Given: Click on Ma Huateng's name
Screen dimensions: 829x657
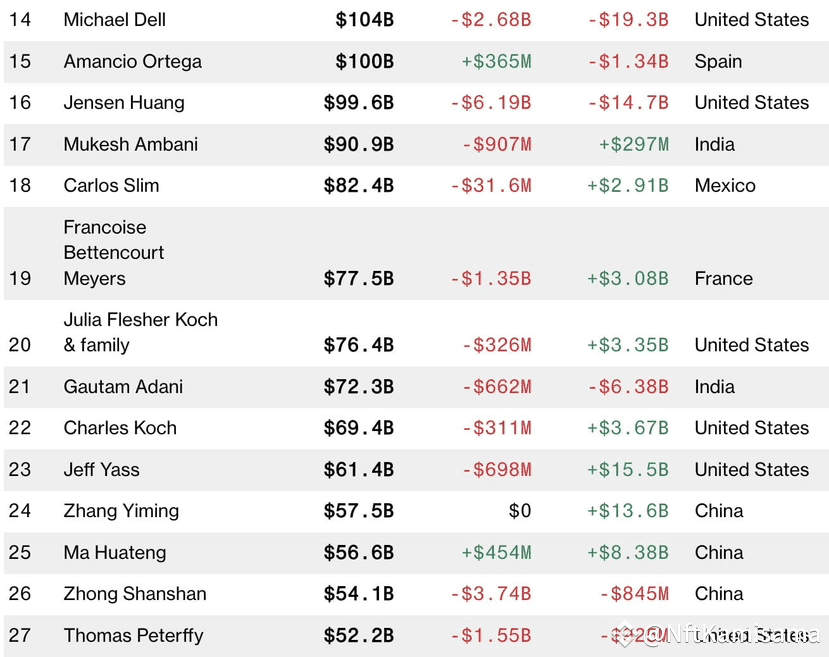Looking at the screenshot, I should coord(115,553).
